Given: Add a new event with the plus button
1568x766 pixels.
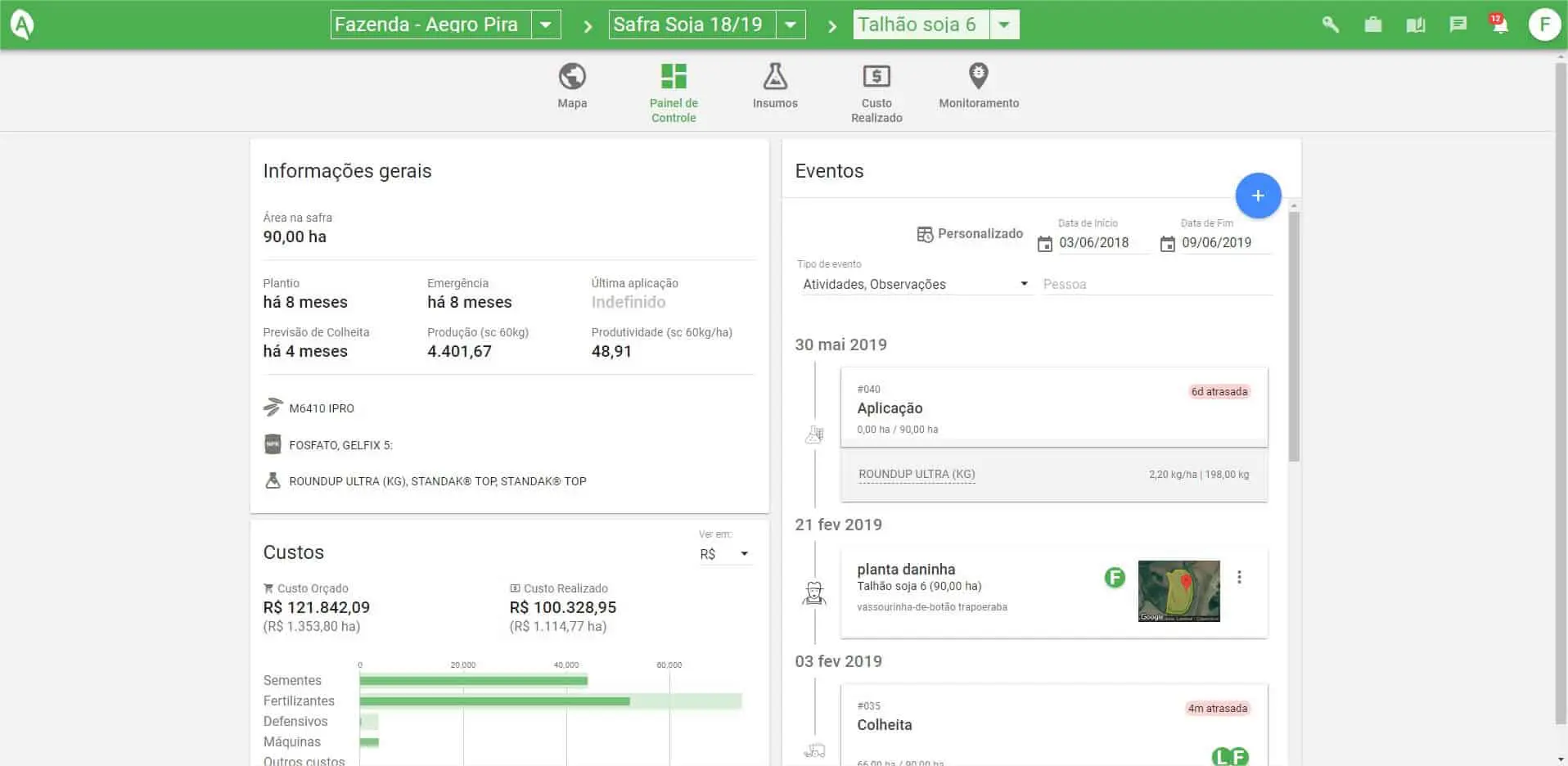Looking at the screenshot, I should (1258, 196).
